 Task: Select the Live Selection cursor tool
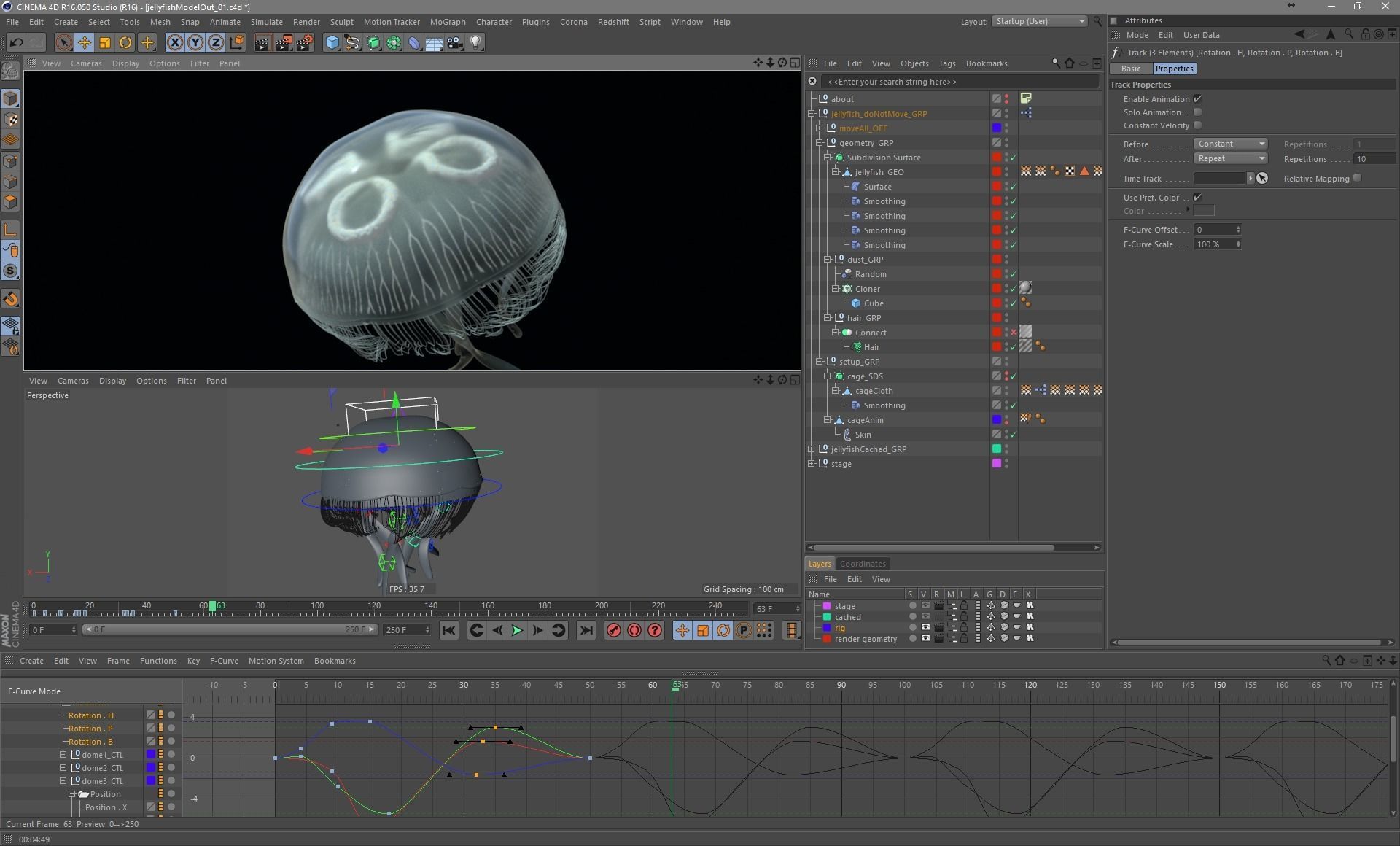click(64, 42)
